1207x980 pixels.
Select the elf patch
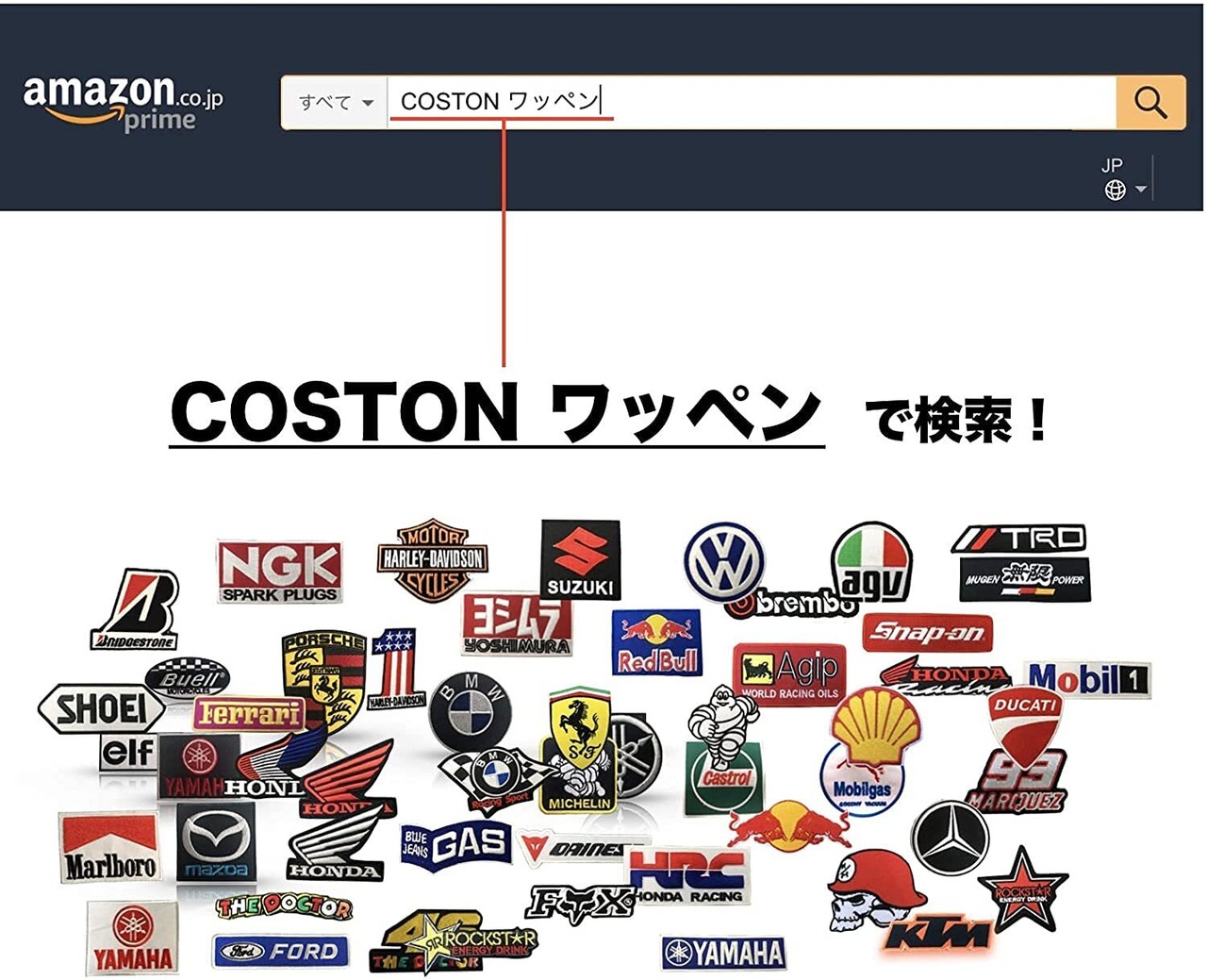click(x=127, y=753)
